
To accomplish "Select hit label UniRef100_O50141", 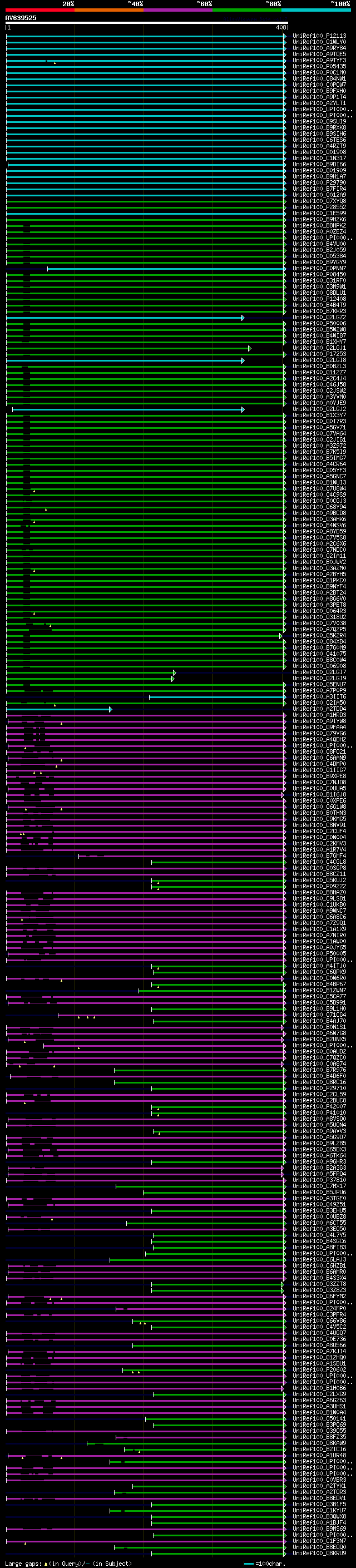I will [x=319, y=1419].
